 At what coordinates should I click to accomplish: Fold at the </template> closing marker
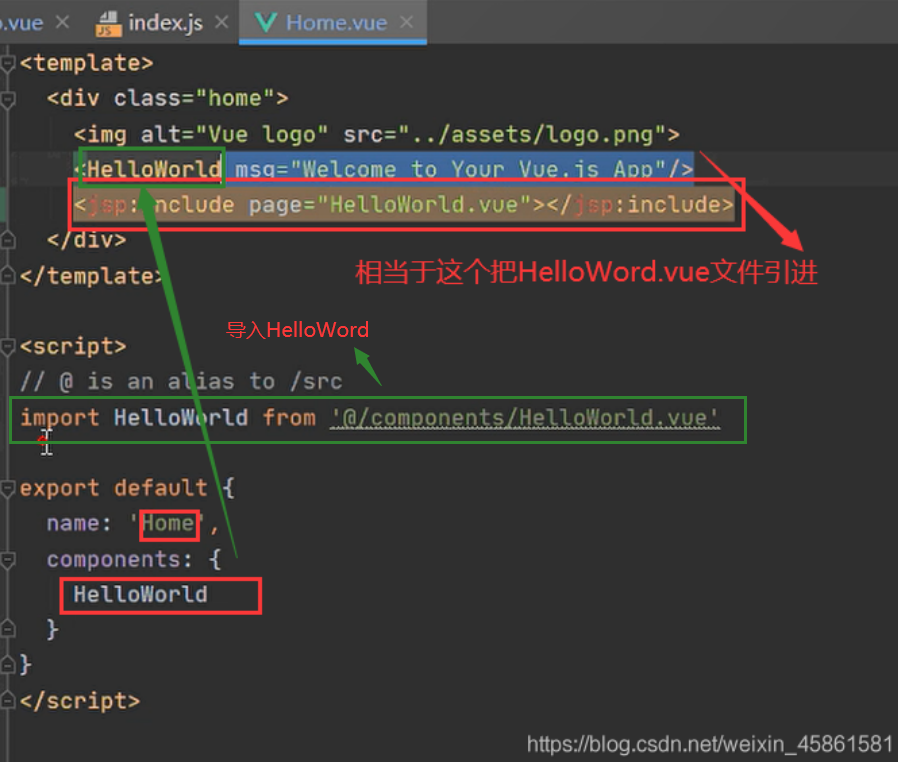[7, 276]
